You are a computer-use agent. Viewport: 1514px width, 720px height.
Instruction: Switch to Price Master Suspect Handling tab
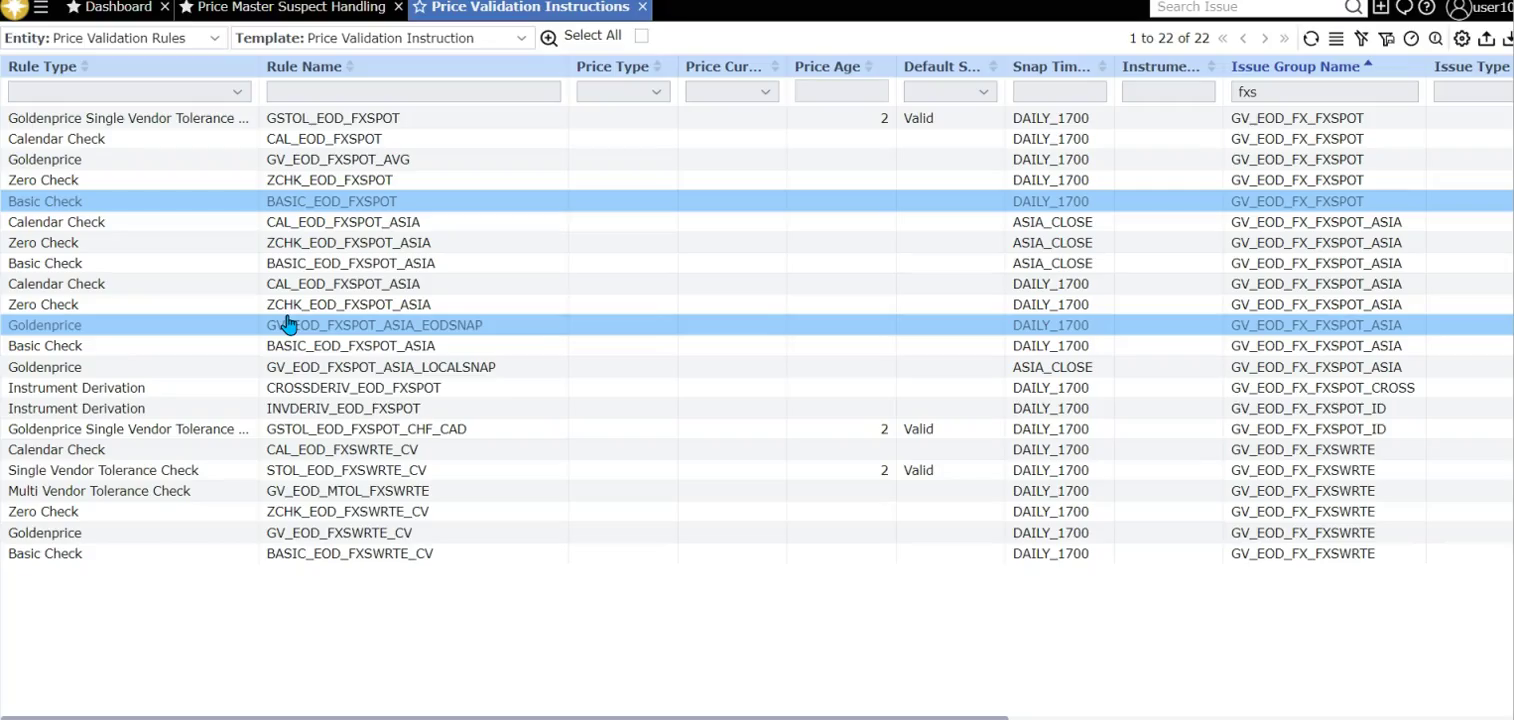click(291, 7)
